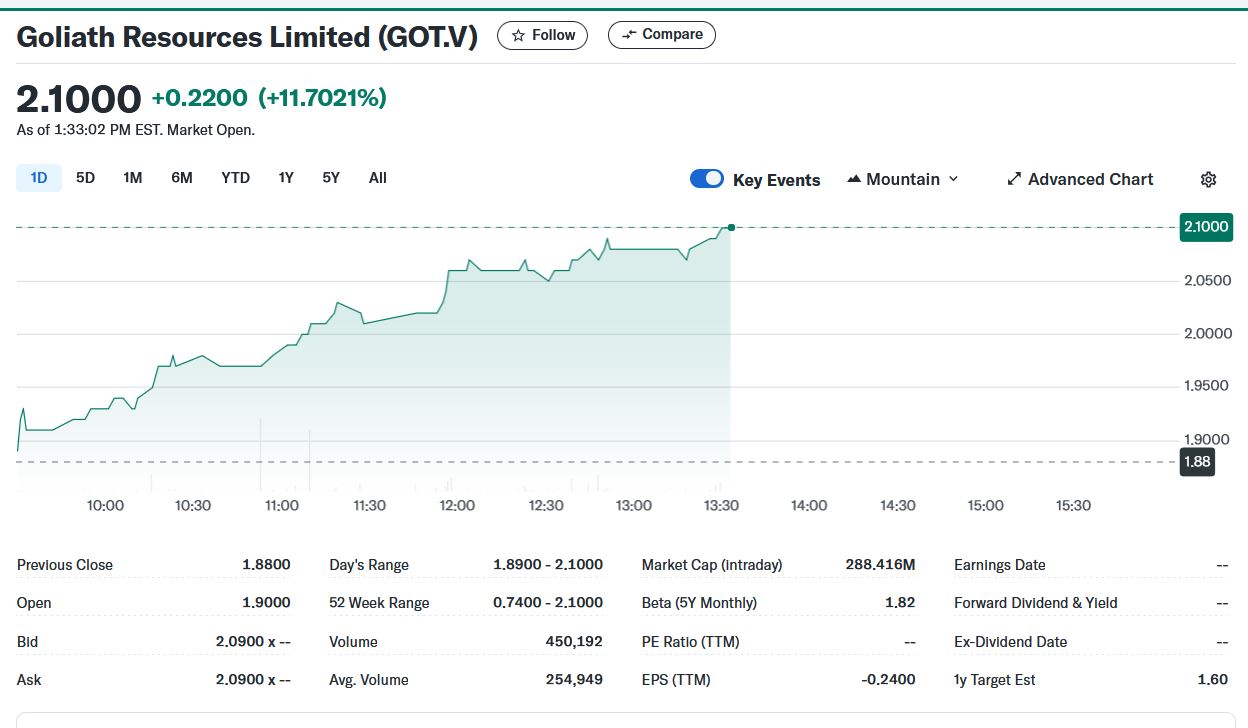Image resolution: width=1248 pixels, height=728 pixels.
Task: Click the 2.1000 current price label
Action: tap(1205, 227)
